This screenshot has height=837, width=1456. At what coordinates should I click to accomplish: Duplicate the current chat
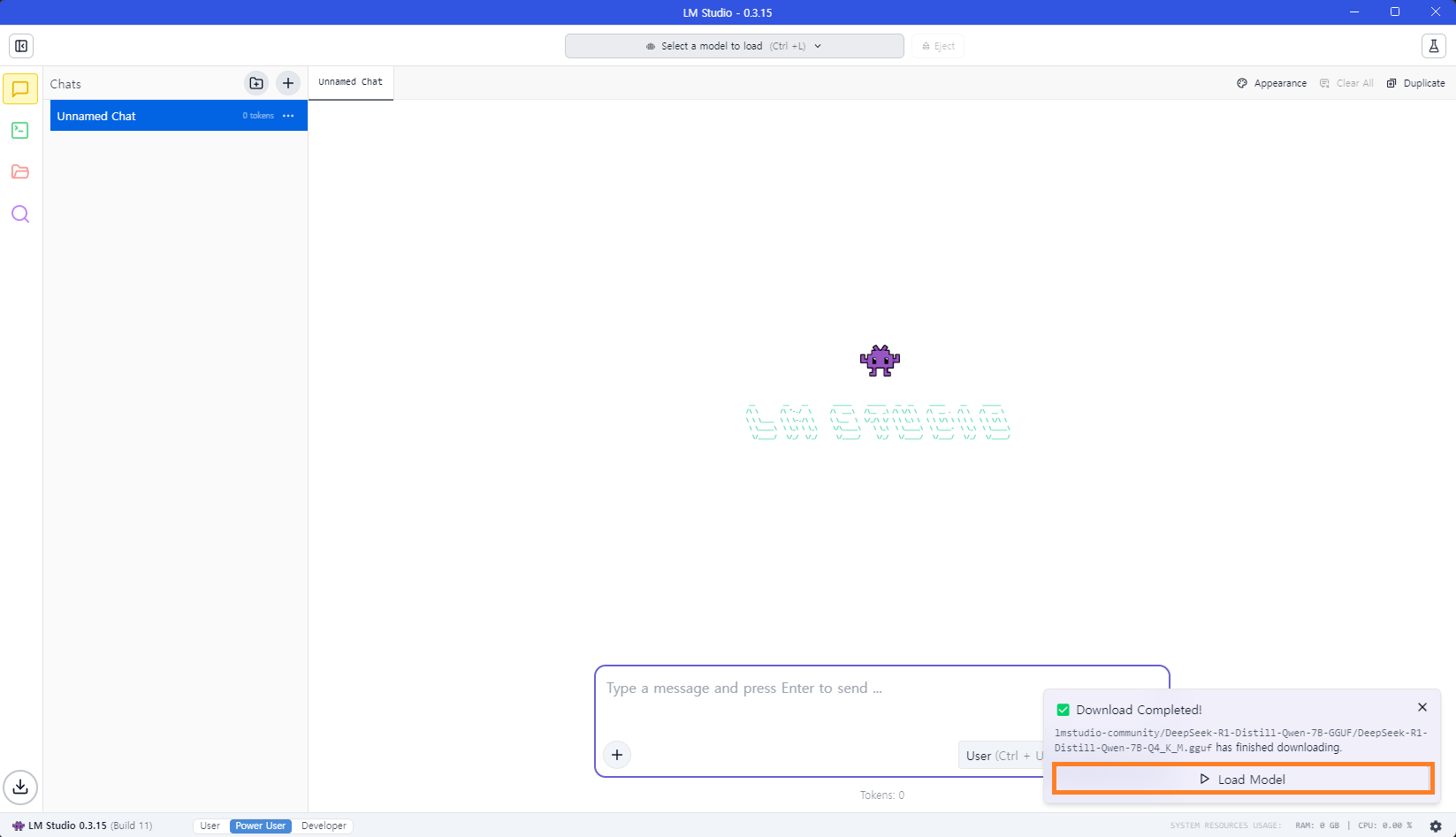click(x=1415, y=83)
